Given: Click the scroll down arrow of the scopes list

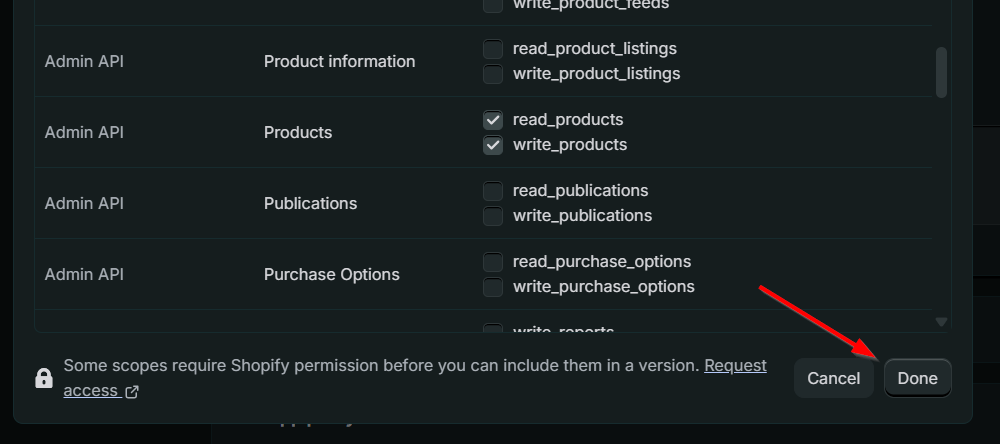Looking at the screenshot, I should coord(940,322).
